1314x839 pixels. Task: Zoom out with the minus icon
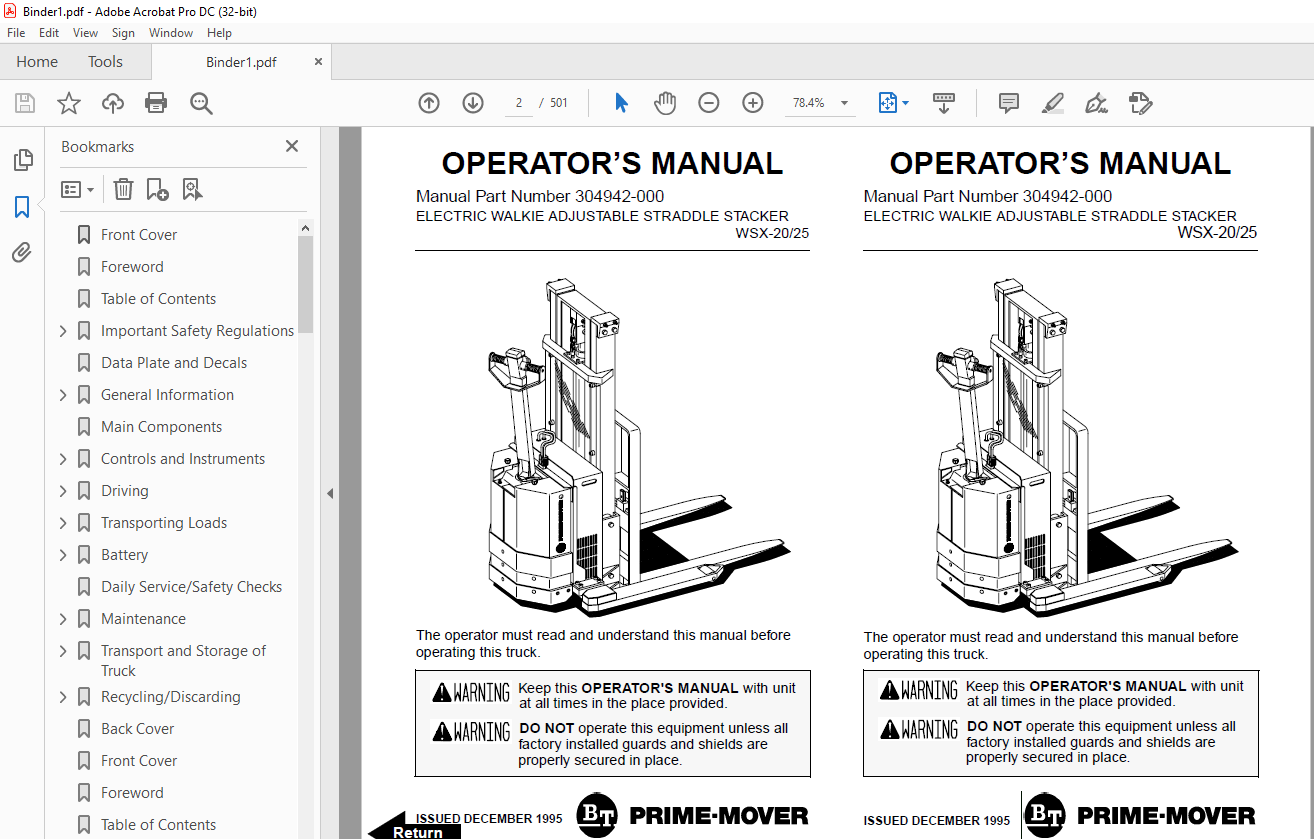click(x=709, y=103)
